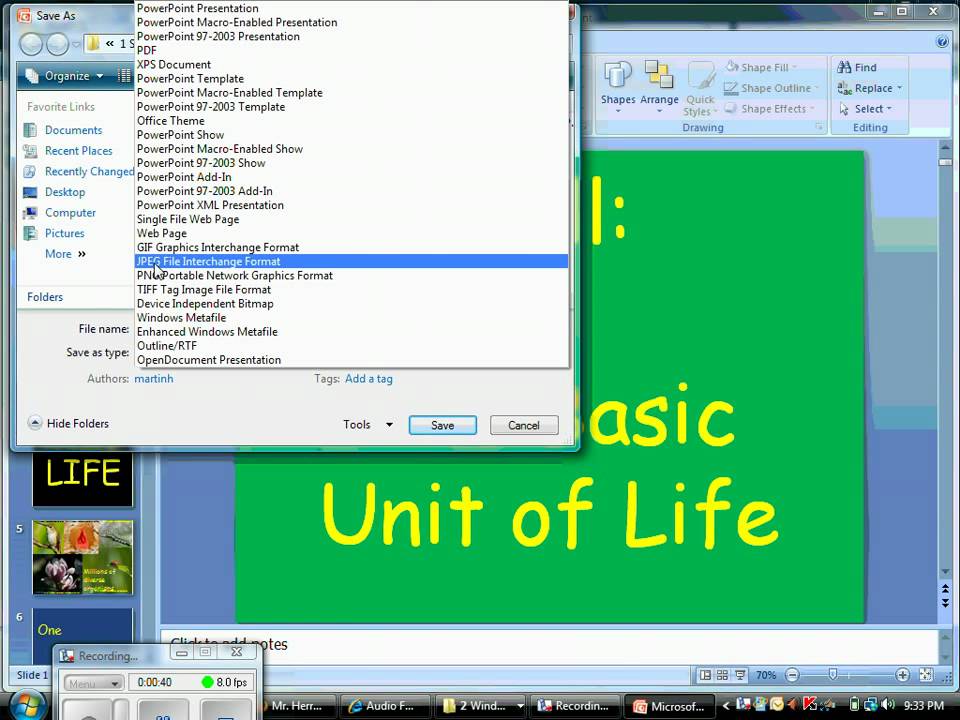Viewport: 960px width, 720px height.
Task: Click volume icon in system tray
Action: coord(888,705)
